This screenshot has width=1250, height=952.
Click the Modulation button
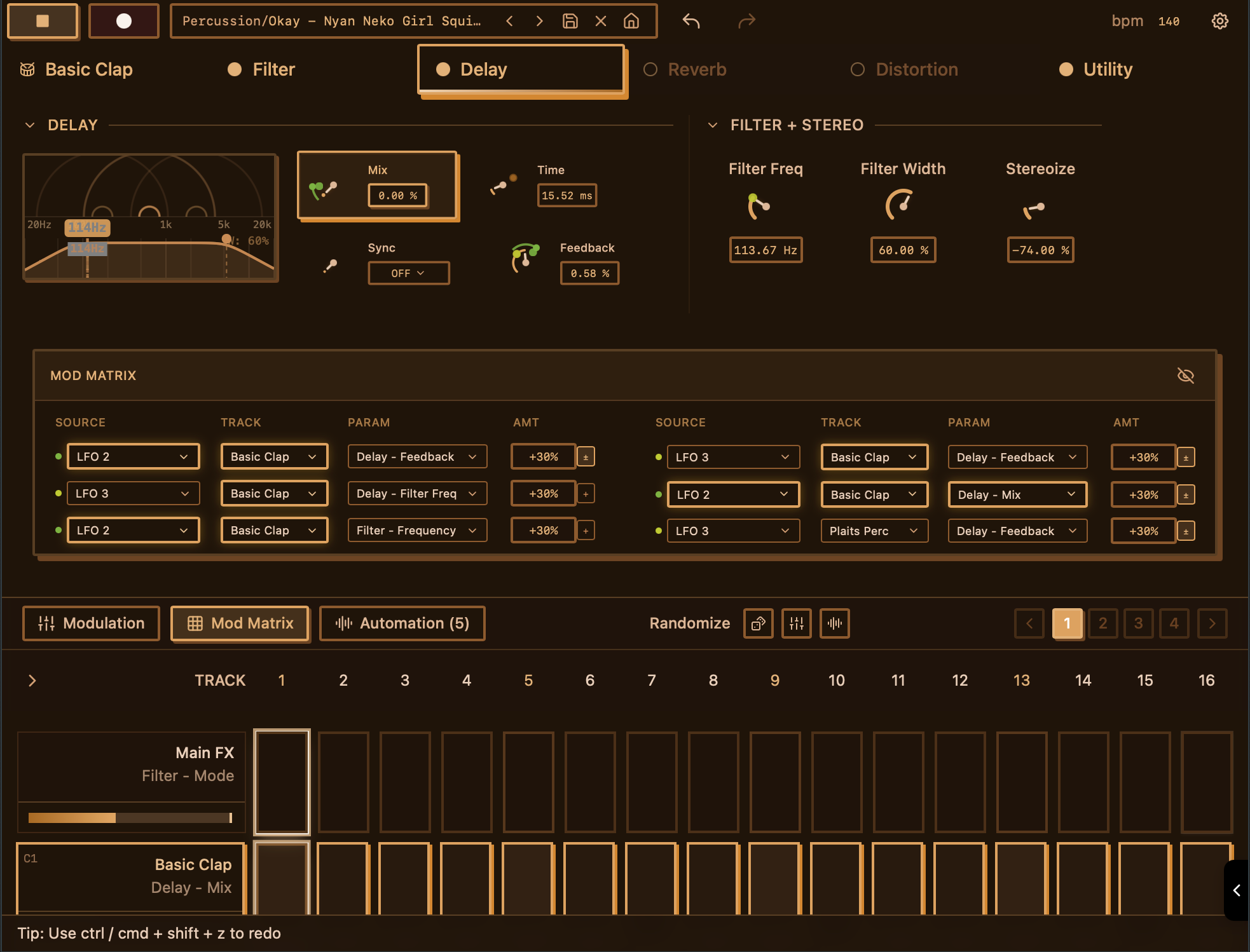click(92, 623)
